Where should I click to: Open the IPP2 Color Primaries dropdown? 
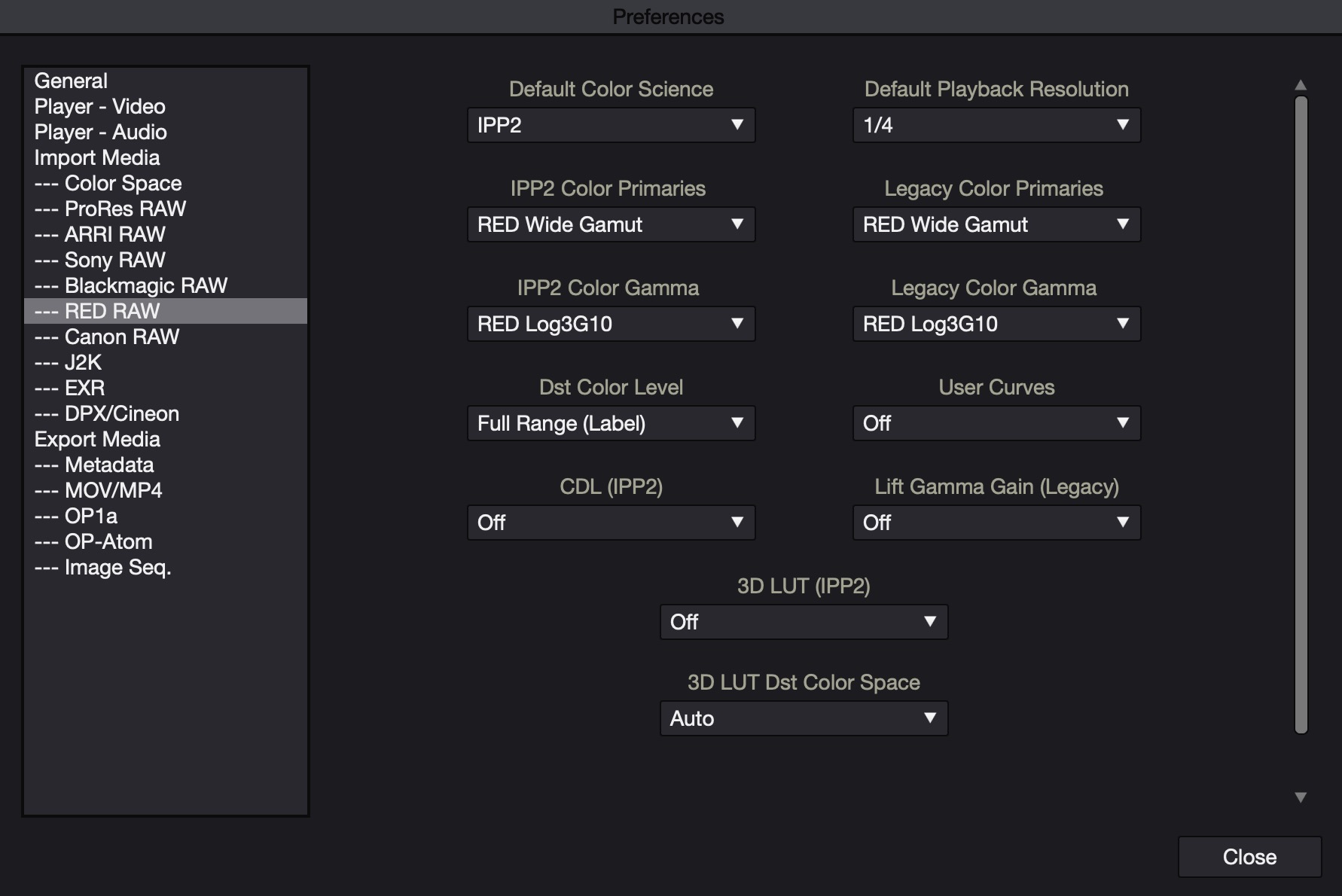(x=610, y=224)
